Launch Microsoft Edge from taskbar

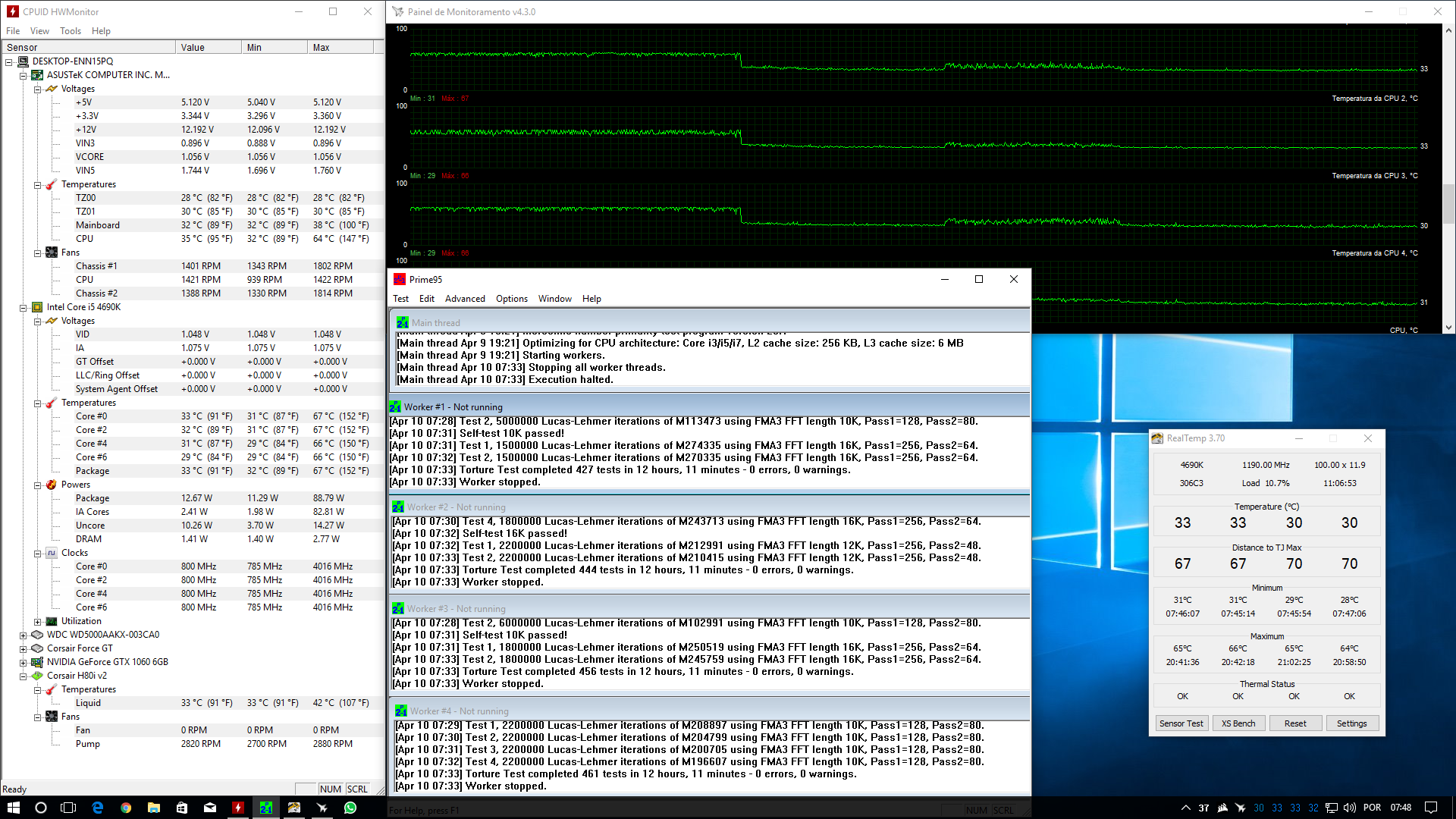(98, 808)
